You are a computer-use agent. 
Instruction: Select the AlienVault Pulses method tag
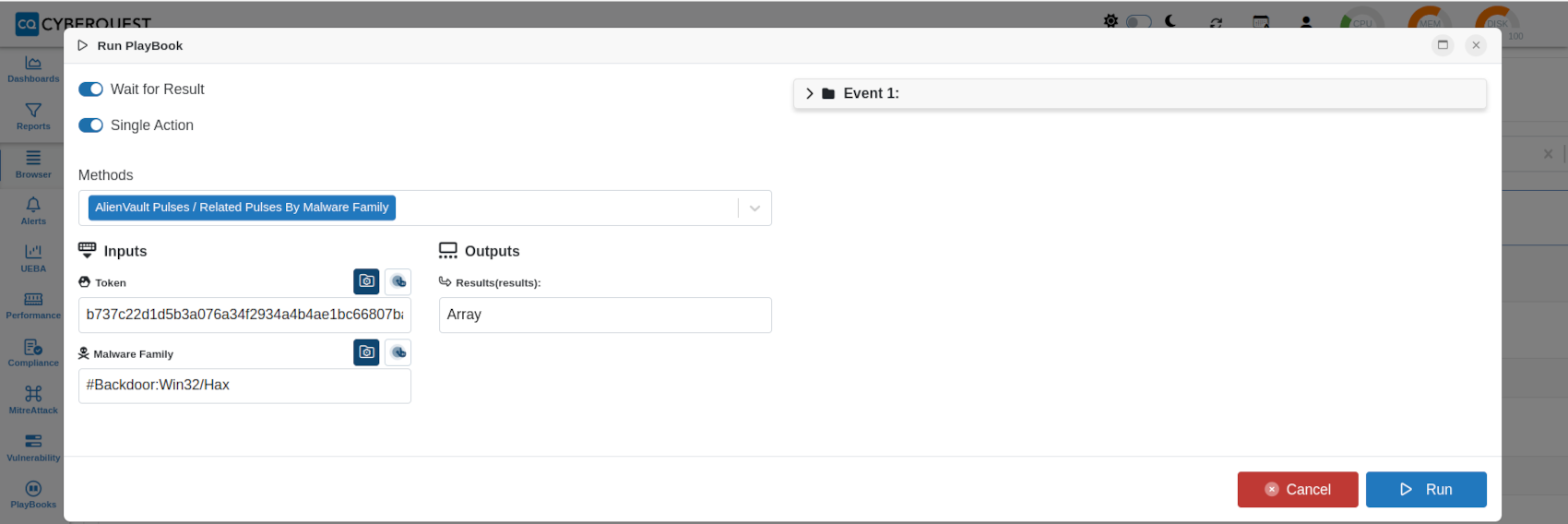point(242,208)
